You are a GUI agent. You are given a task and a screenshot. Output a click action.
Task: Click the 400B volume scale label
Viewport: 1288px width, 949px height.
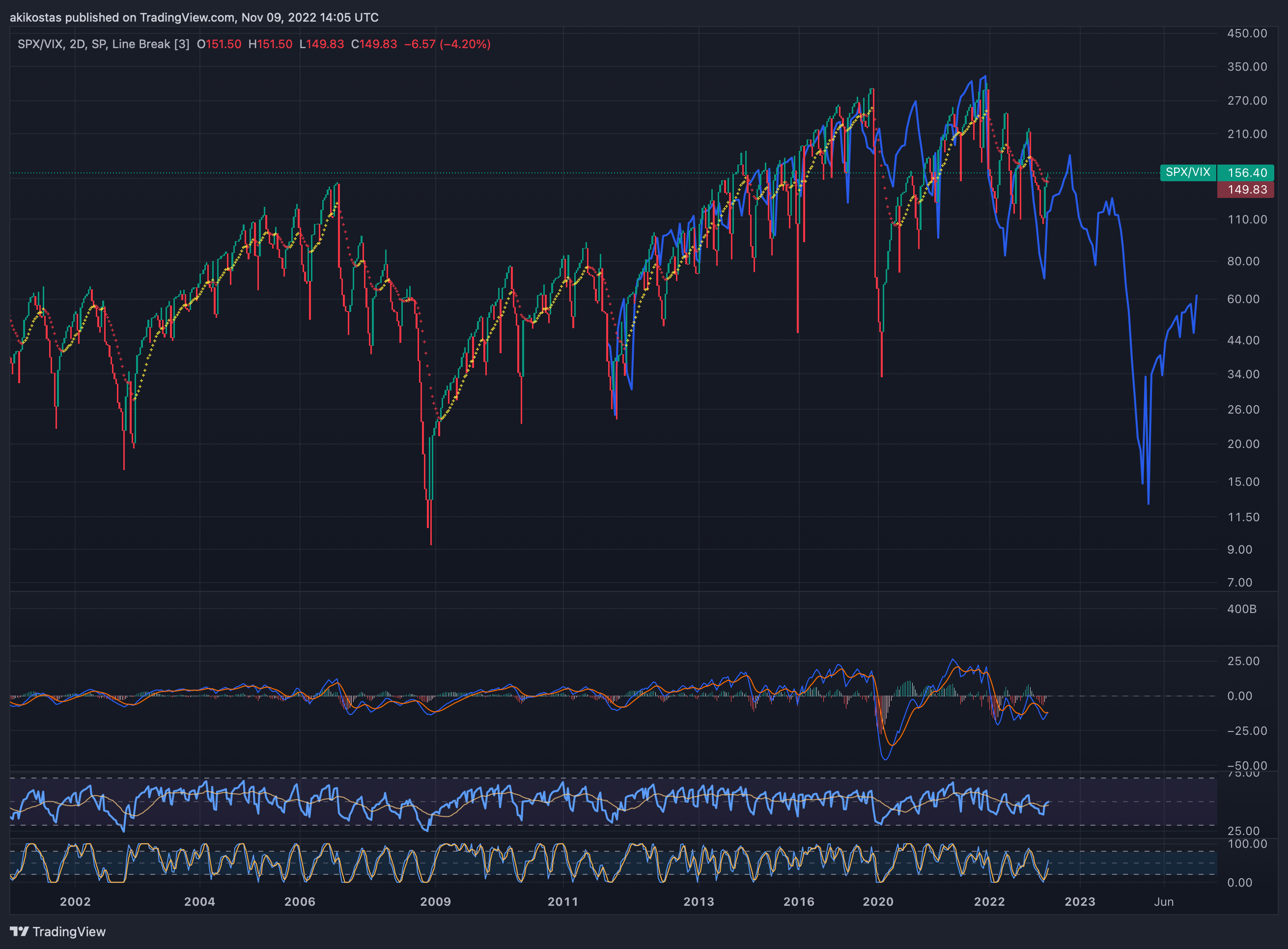pos(1241,609)
